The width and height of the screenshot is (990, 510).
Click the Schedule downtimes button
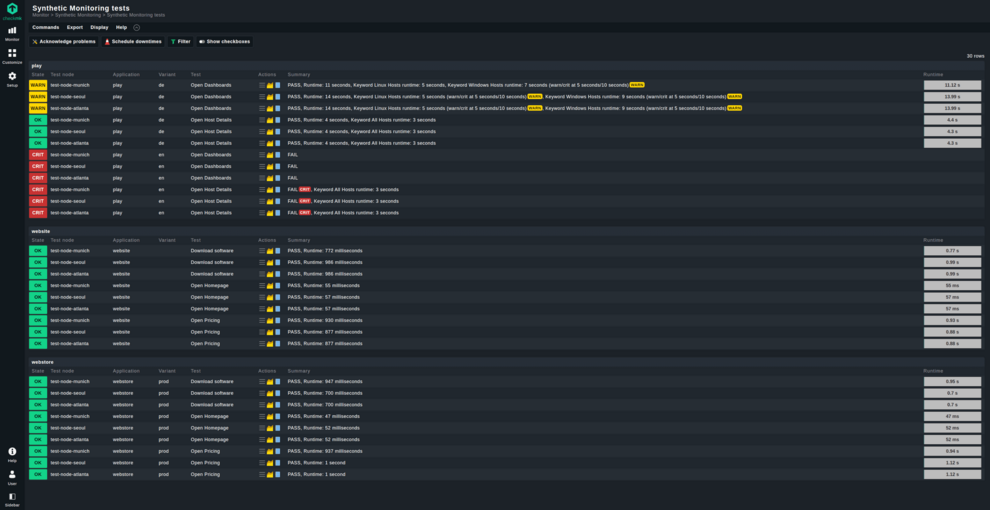tap(133, 42)
